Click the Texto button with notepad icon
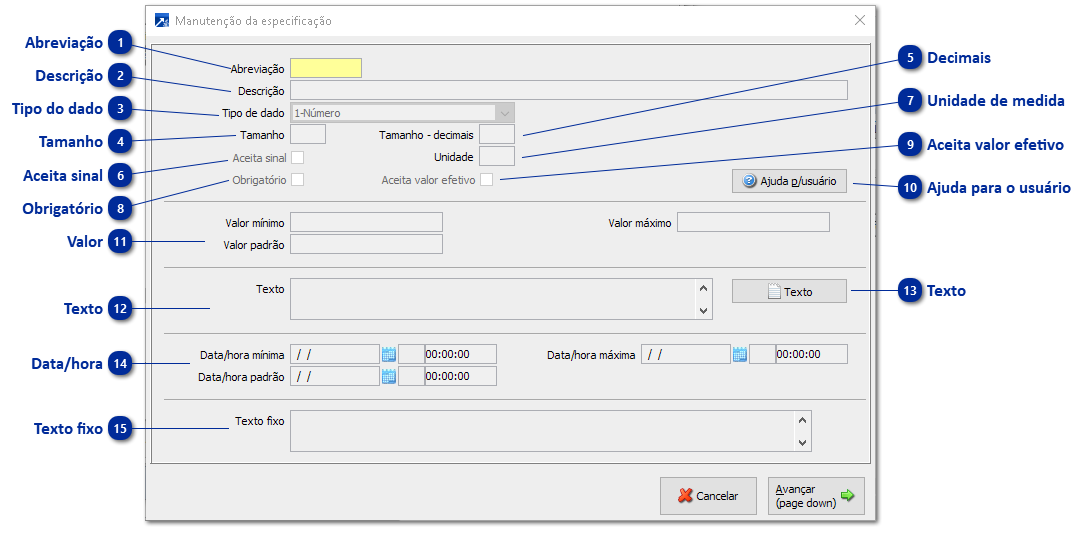The image size is (1087, 537). [x=790, y=292]
